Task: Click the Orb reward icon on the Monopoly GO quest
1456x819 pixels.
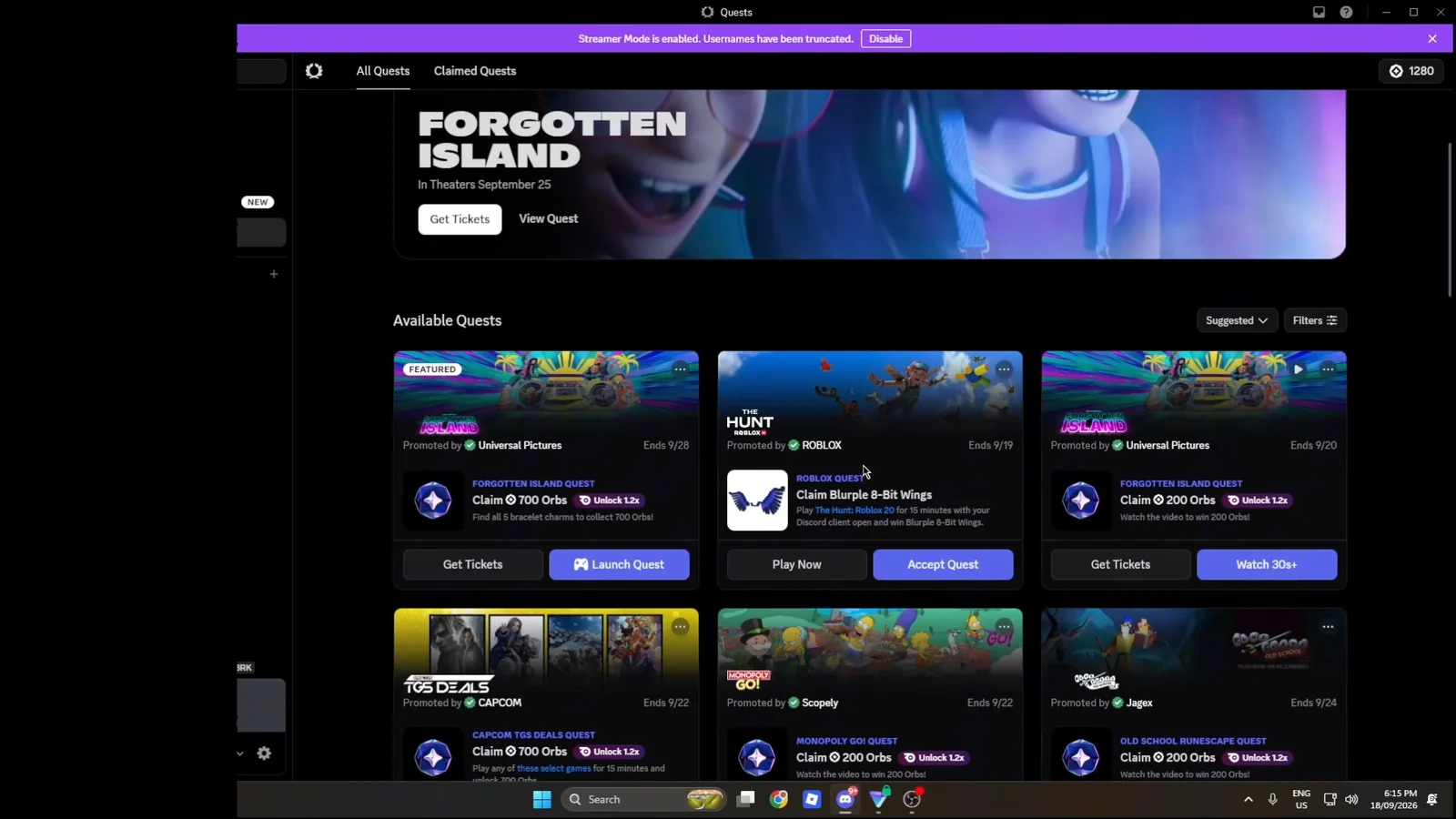Action: click(757, 757)
